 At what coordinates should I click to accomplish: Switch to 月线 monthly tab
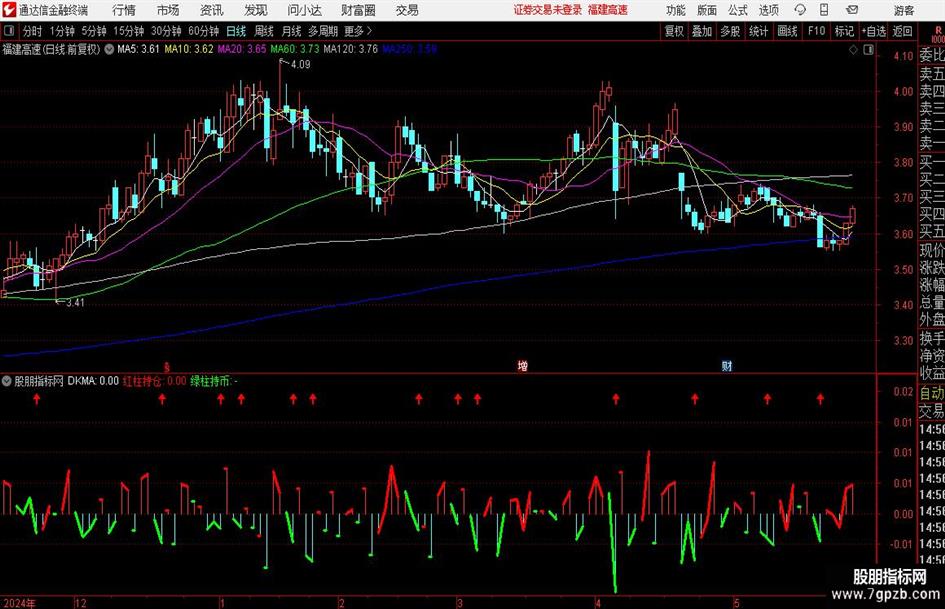click(291, 31)
